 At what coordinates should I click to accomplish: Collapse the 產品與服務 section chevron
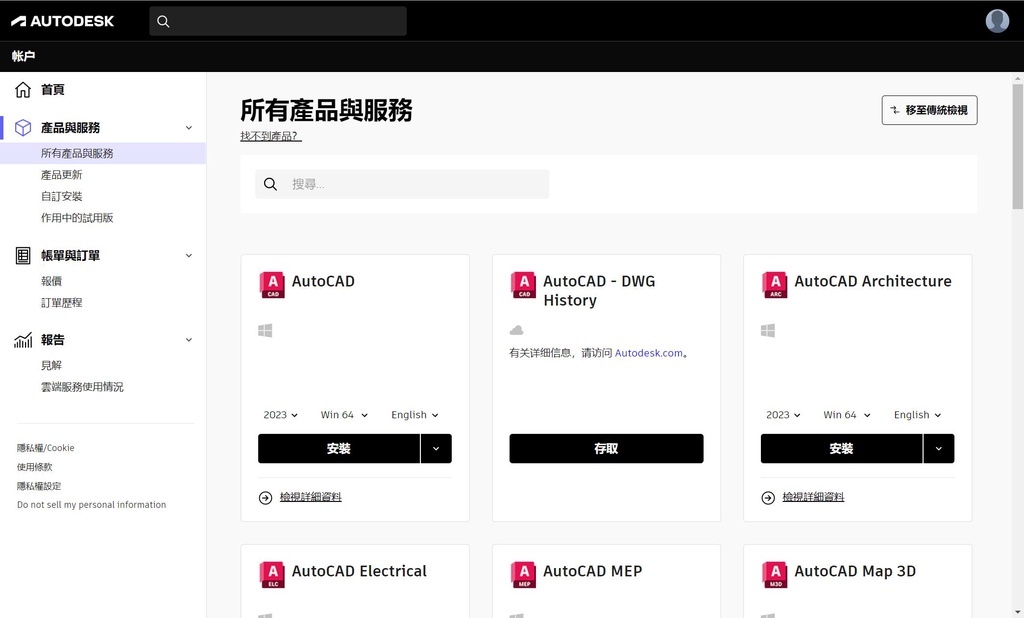(189, 127)
